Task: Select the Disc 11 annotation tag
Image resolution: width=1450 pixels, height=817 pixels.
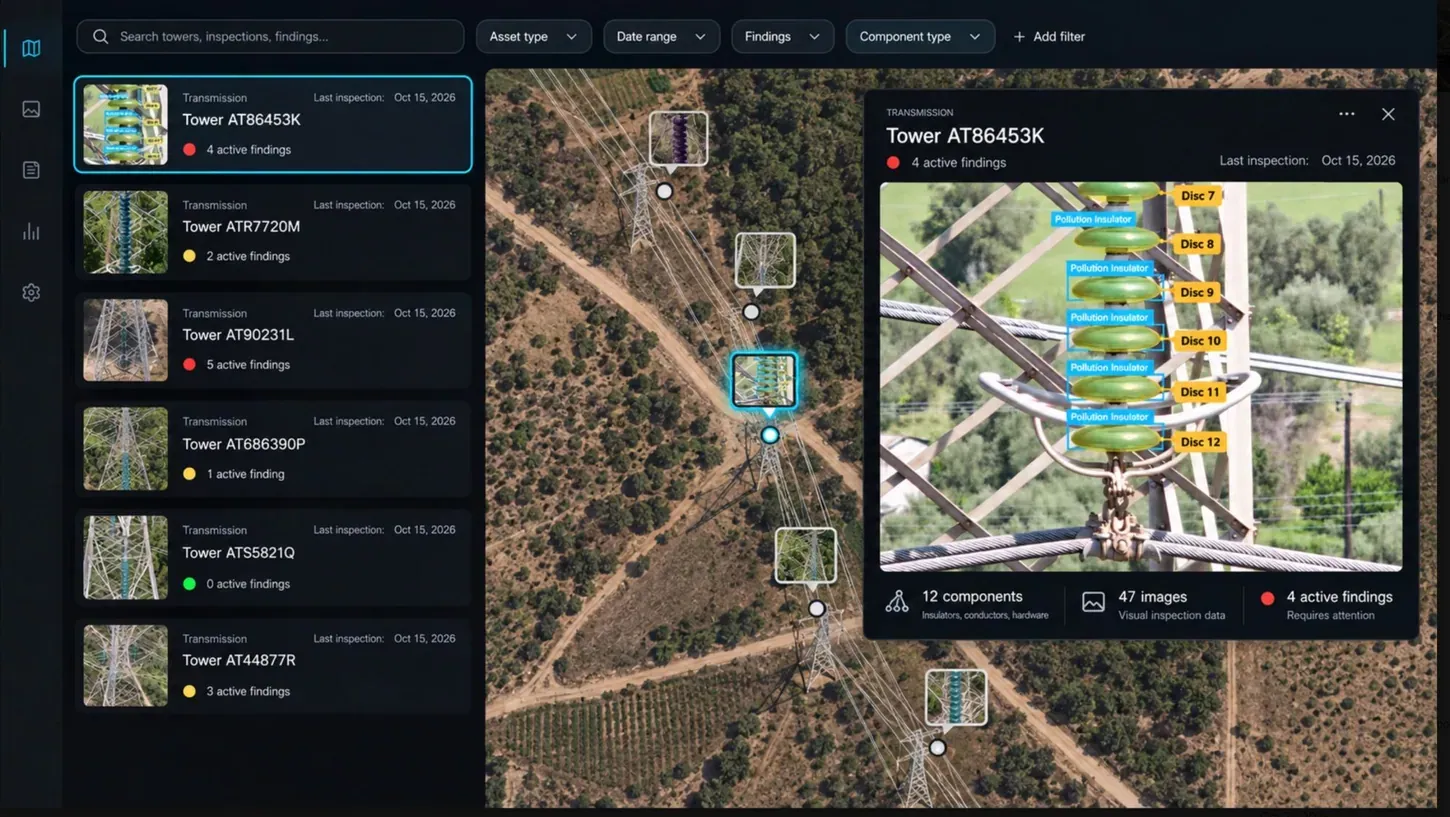Action: point(1199,392)
